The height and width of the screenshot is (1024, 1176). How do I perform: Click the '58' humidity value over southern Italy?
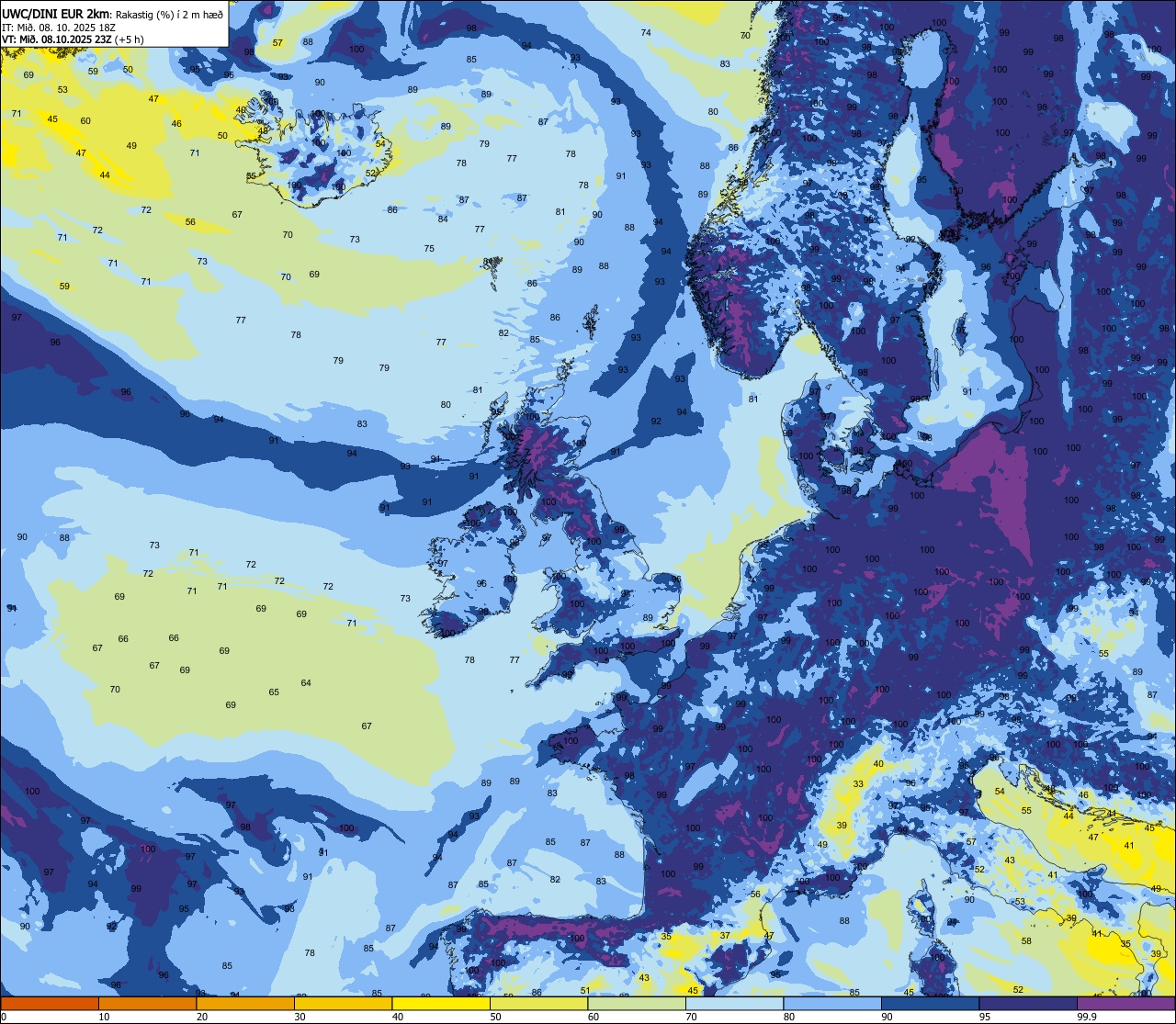[x=1027, y=940]
